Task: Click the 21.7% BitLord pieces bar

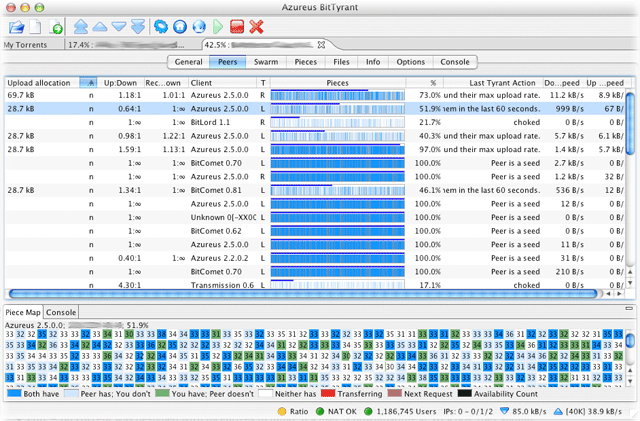Action: coord(338,123)
